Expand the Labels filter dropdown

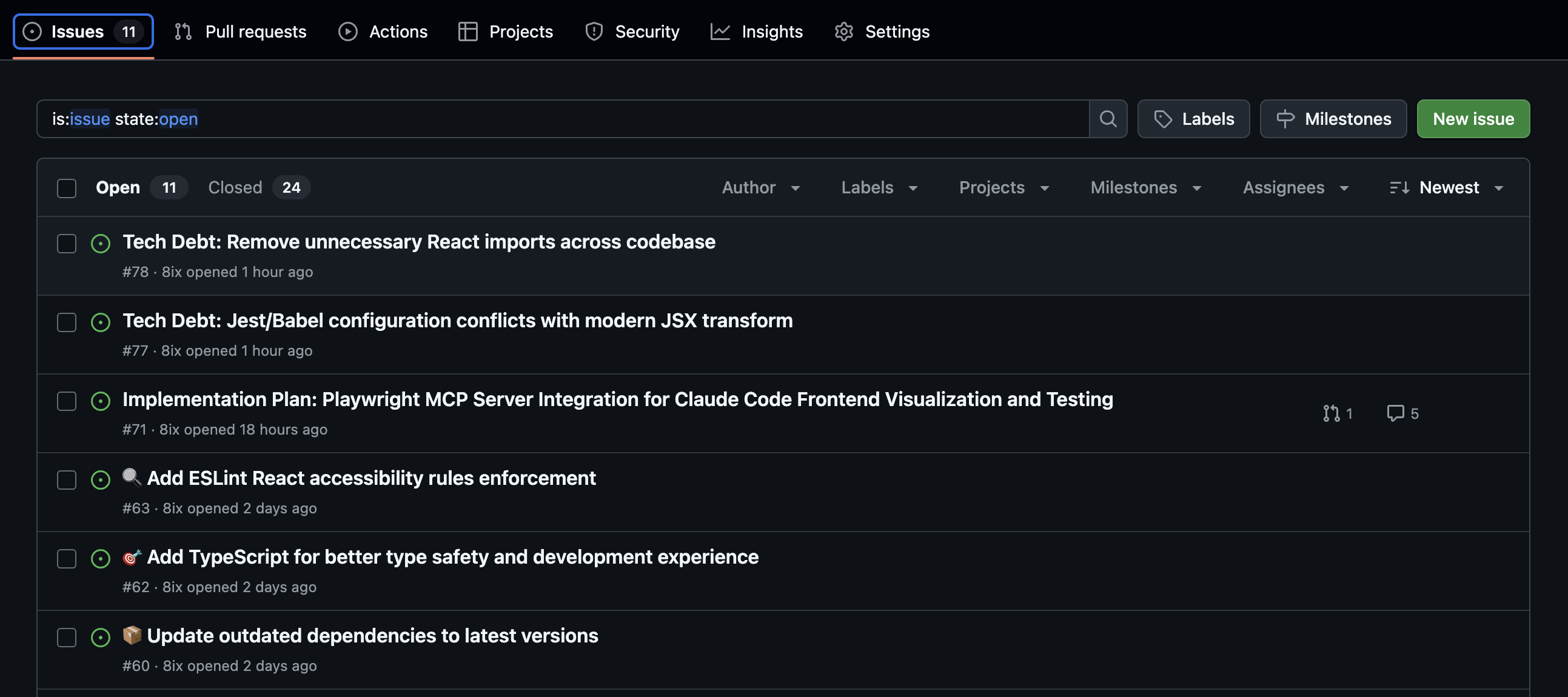click(x=879, y=187)
